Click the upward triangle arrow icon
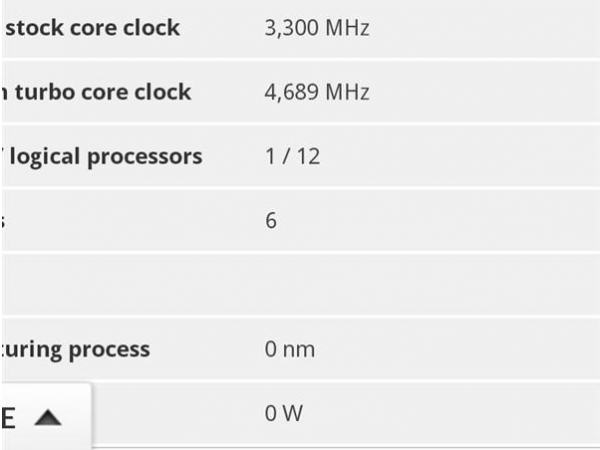Viewport: 600px width, 450px height. 48,417
